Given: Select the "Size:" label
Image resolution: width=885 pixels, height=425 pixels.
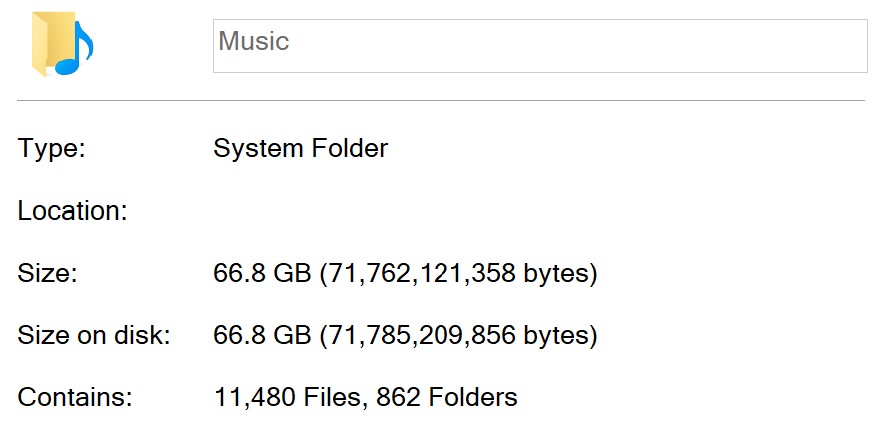Looking at the screenshot, I should tap(47, 273).
